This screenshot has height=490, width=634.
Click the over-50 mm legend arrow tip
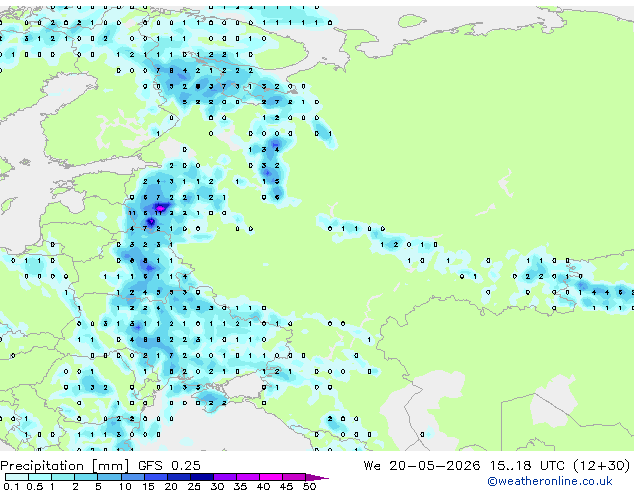[317, 478]
